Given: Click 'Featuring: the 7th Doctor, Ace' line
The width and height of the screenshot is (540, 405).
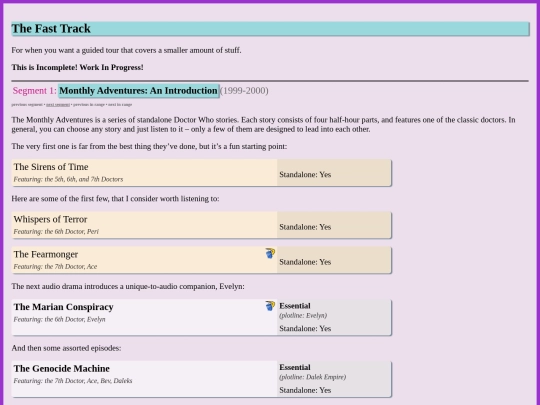Looking at the screenshot, I should pyautogui.click(x=55, y=267).
